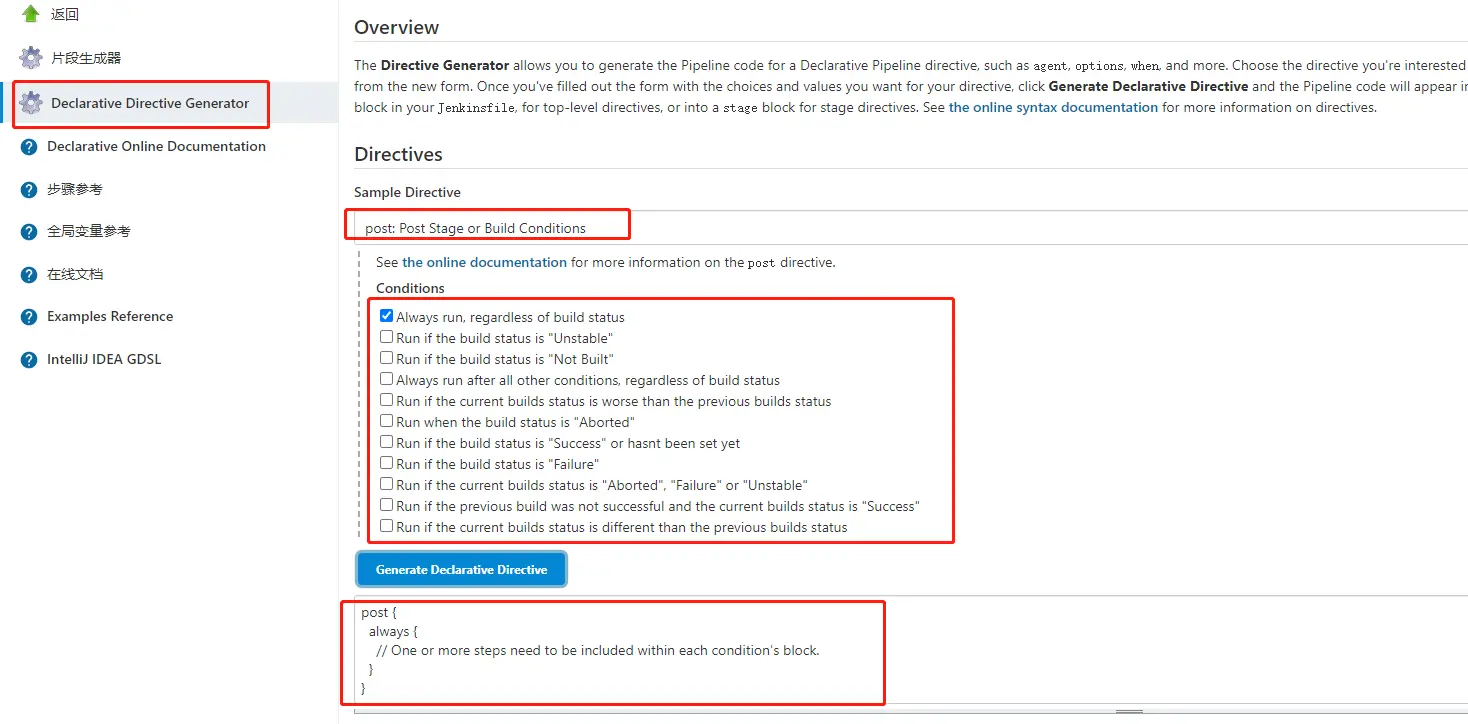1468x724 pixels.
Task: Click the green up-arrow back icon
Action: 31,14
